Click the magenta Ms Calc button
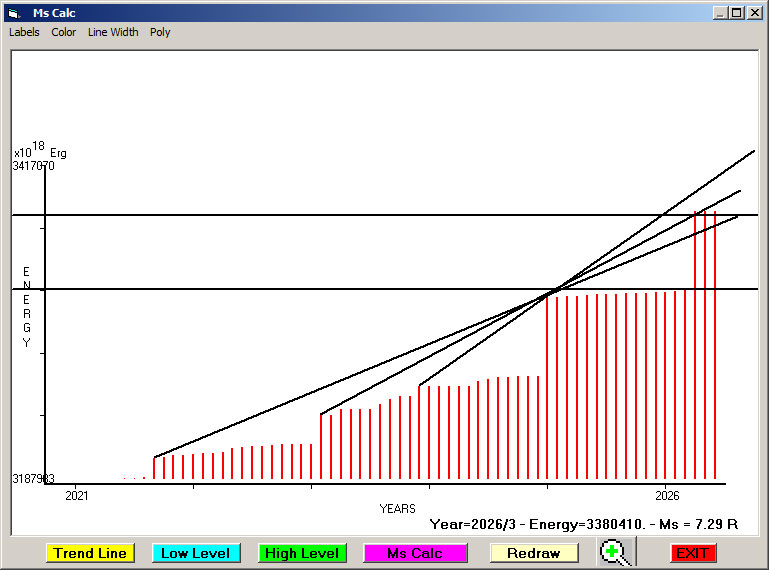This screenshot has height=570, width=769. pos(415,553)
